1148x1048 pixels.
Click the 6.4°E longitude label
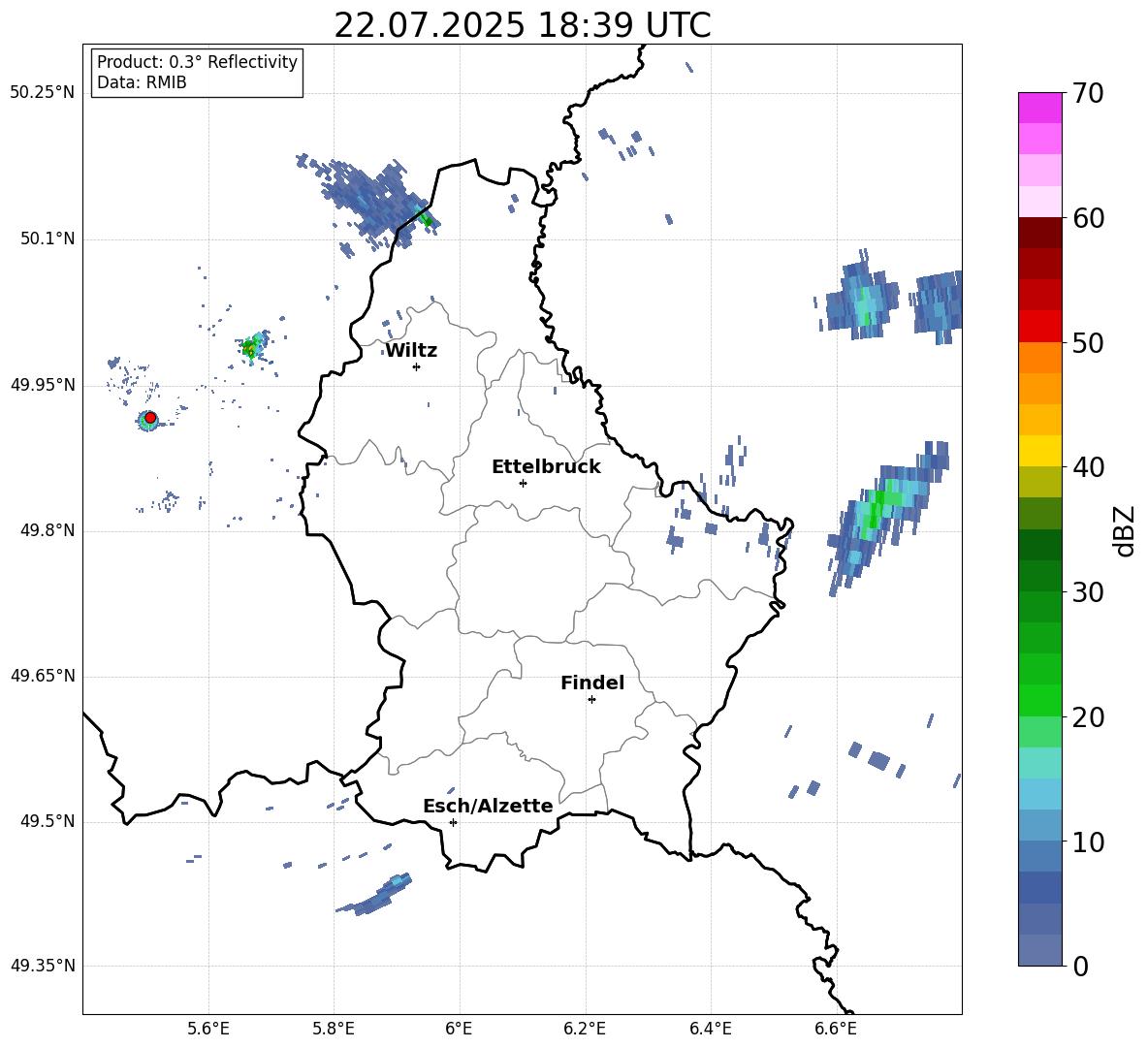click(710, 1029)
